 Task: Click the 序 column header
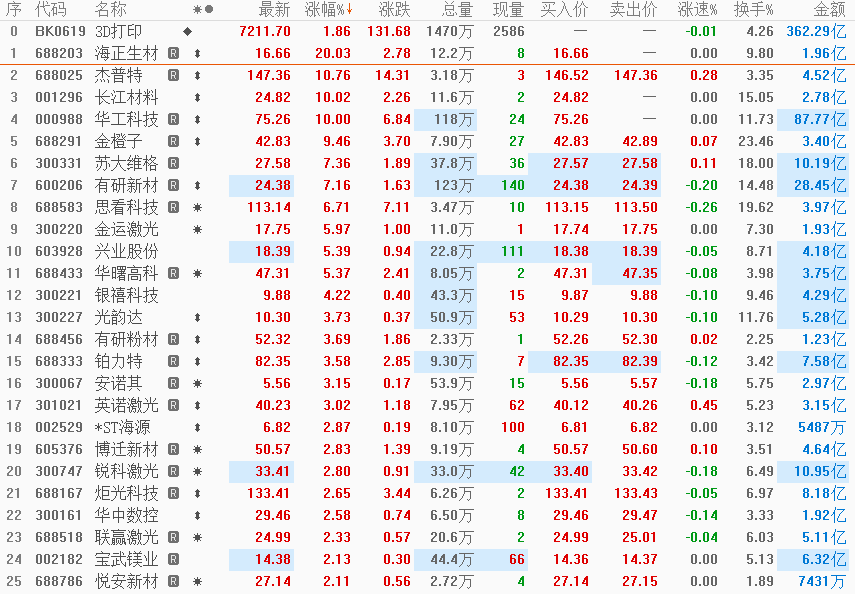[14, 9]
